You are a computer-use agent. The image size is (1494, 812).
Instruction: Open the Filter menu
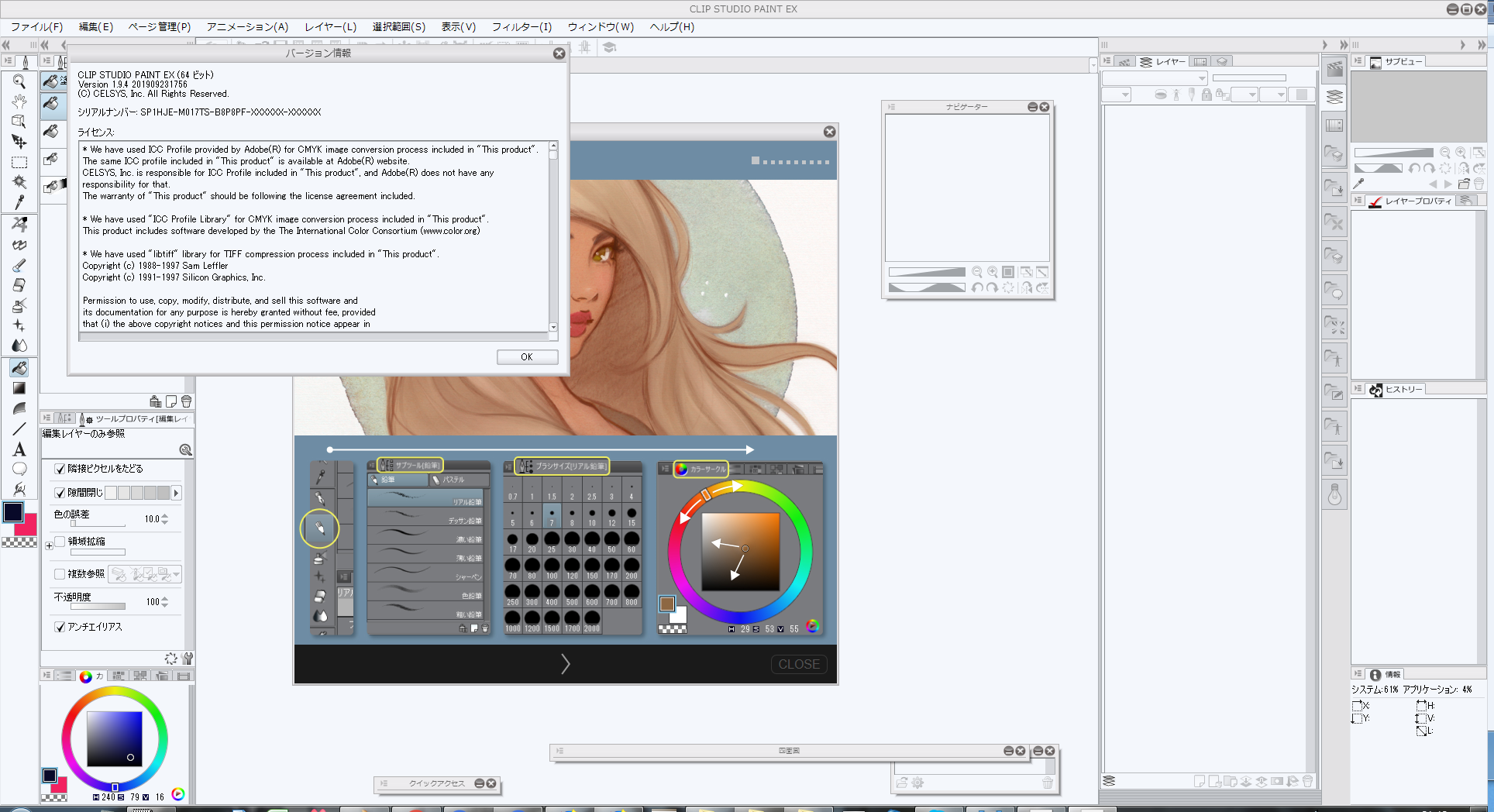(522, 26)
